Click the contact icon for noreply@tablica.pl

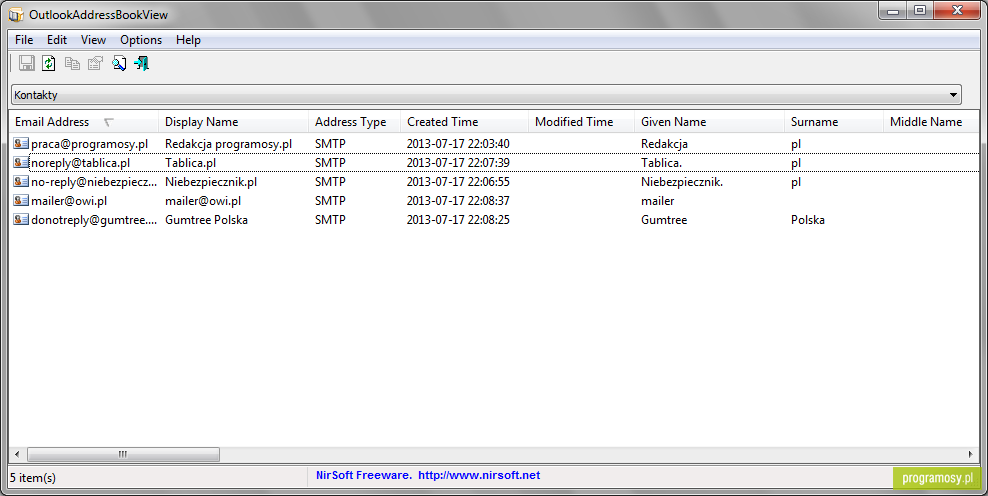(x=21, y=163)
